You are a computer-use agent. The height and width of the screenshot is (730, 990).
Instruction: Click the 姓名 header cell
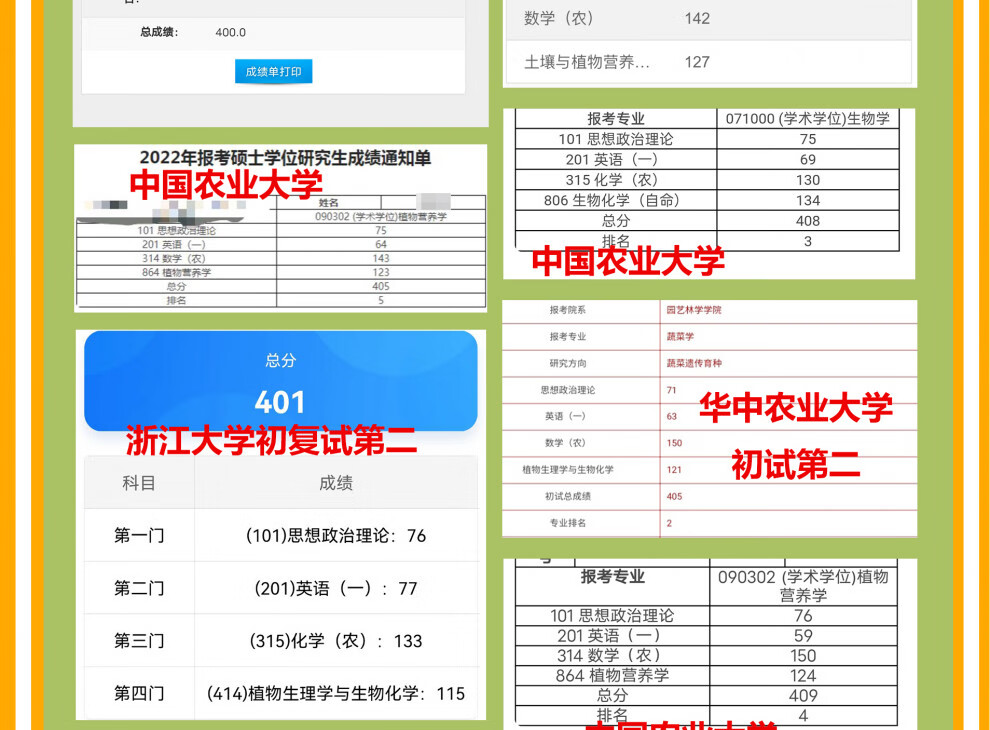pyautogui.click(x=328, y=203)
